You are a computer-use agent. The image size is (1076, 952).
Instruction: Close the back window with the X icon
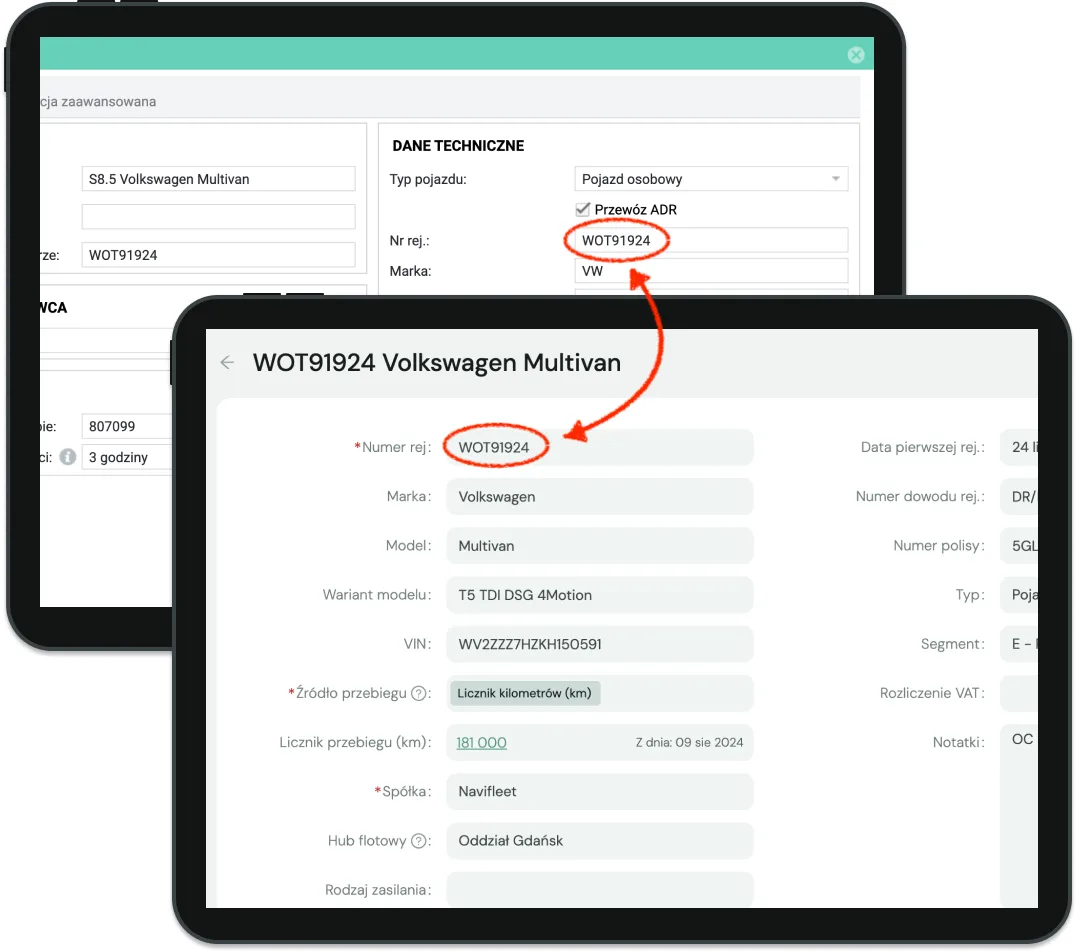pos(855,55)
